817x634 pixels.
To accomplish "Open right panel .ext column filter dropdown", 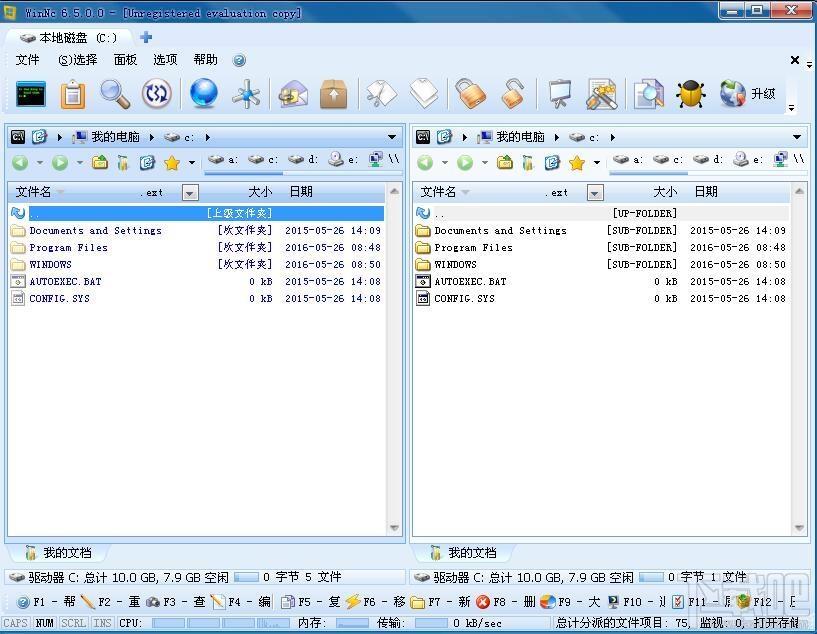I will click(x=595, y=193).
